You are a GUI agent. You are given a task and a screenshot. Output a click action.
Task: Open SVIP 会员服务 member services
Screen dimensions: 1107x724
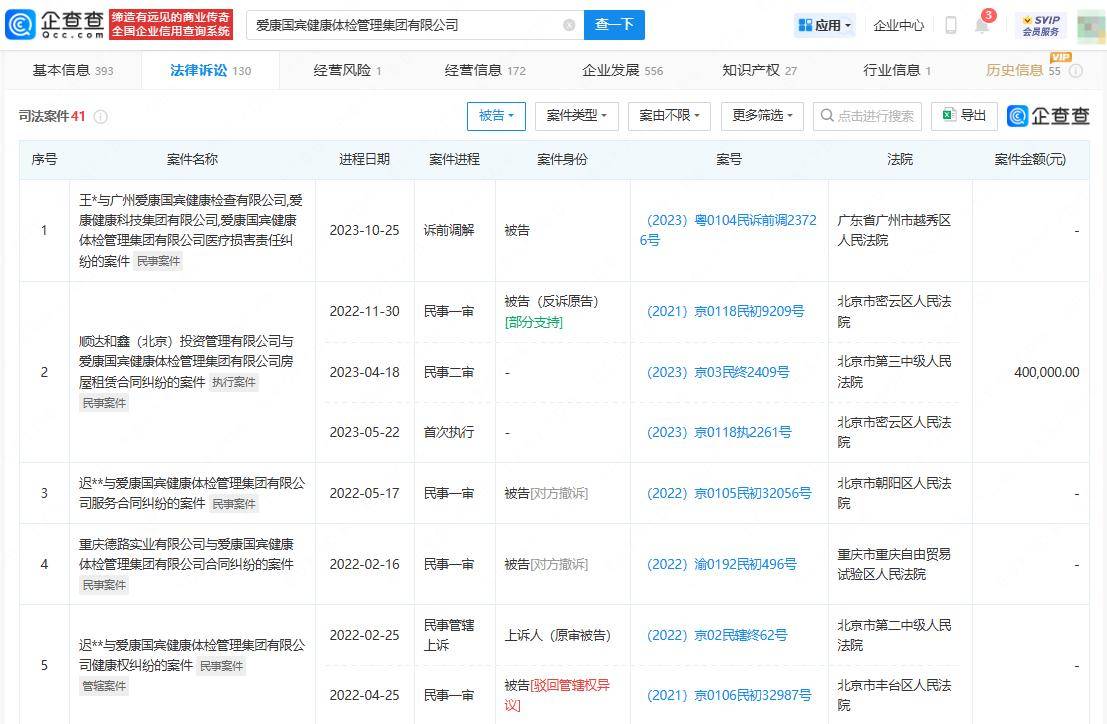1040,25
